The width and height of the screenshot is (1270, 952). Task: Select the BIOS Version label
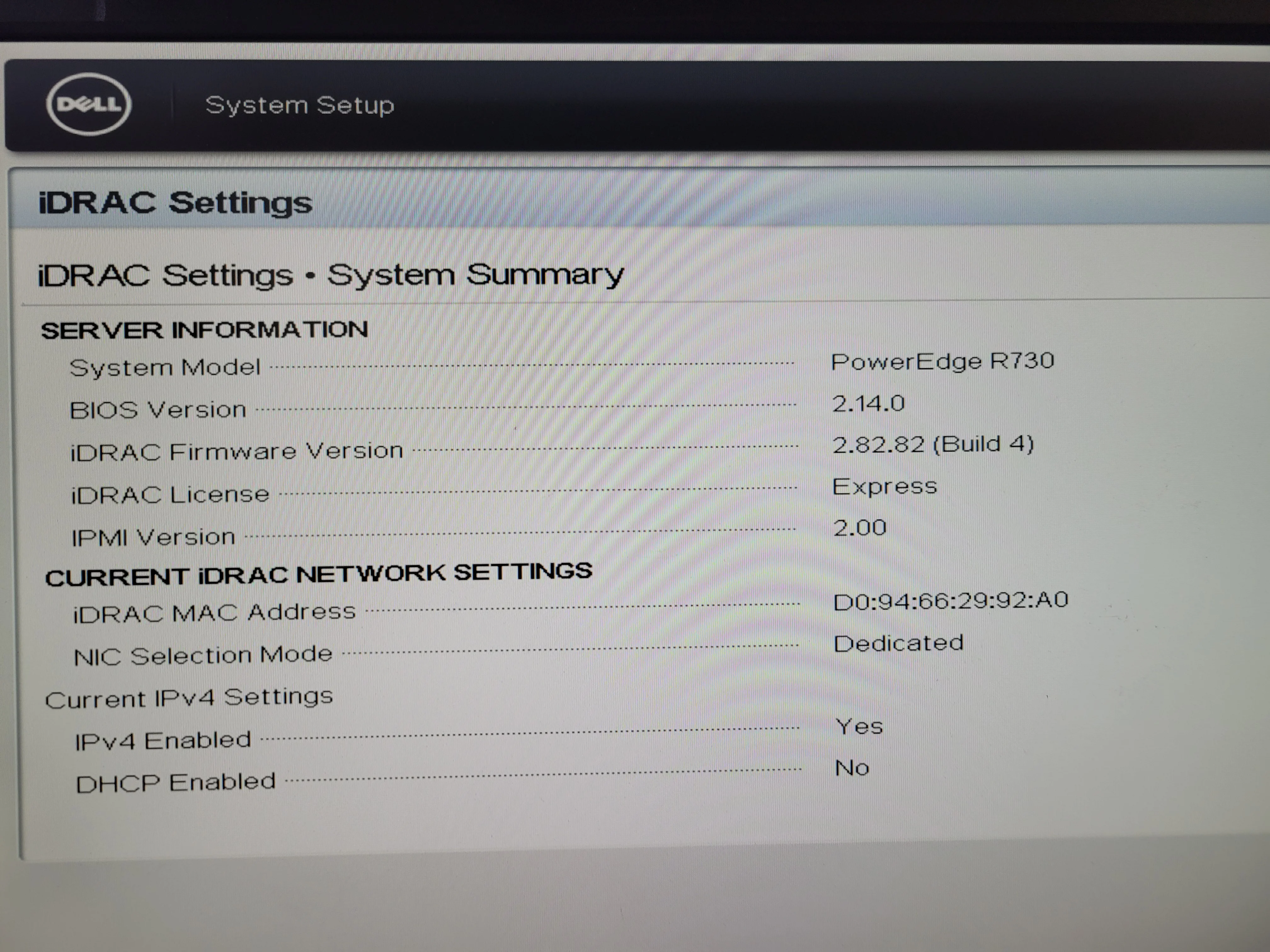[x=158, y=410]
